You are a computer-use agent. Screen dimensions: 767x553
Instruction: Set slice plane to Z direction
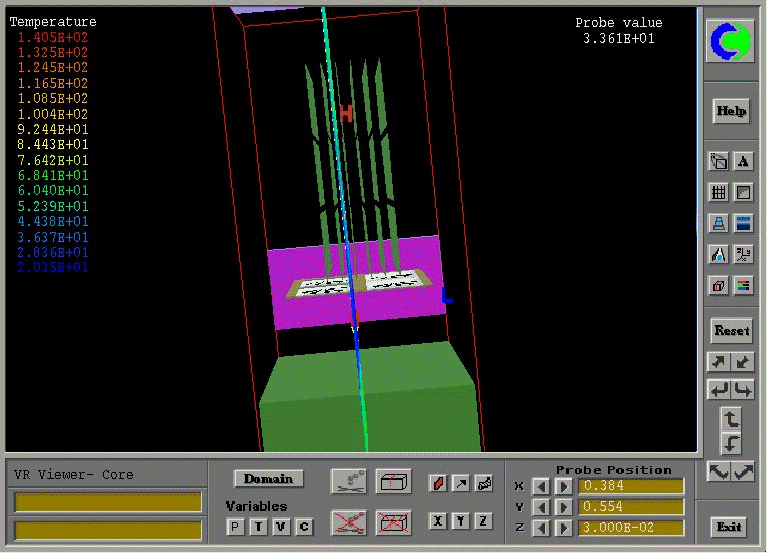(483, 521)
